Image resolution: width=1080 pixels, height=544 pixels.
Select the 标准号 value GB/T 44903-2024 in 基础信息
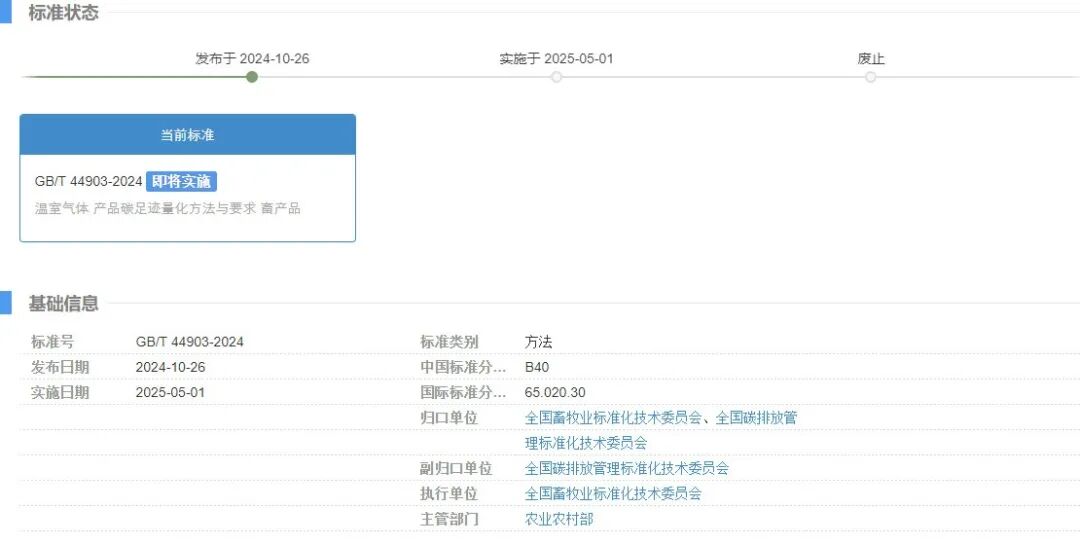189,342
